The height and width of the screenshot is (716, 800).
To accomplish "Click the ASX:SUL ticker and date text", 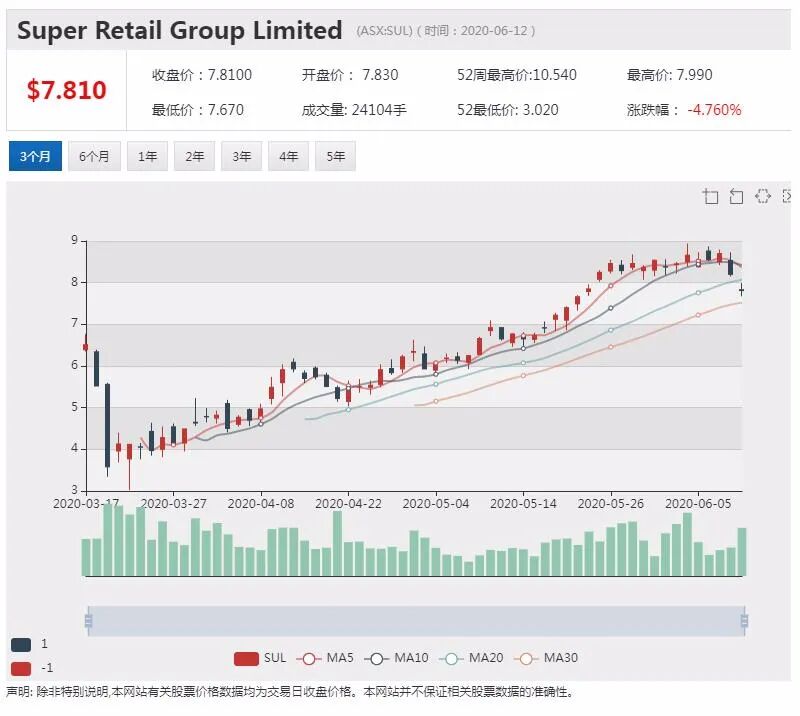I will point(445,31).
